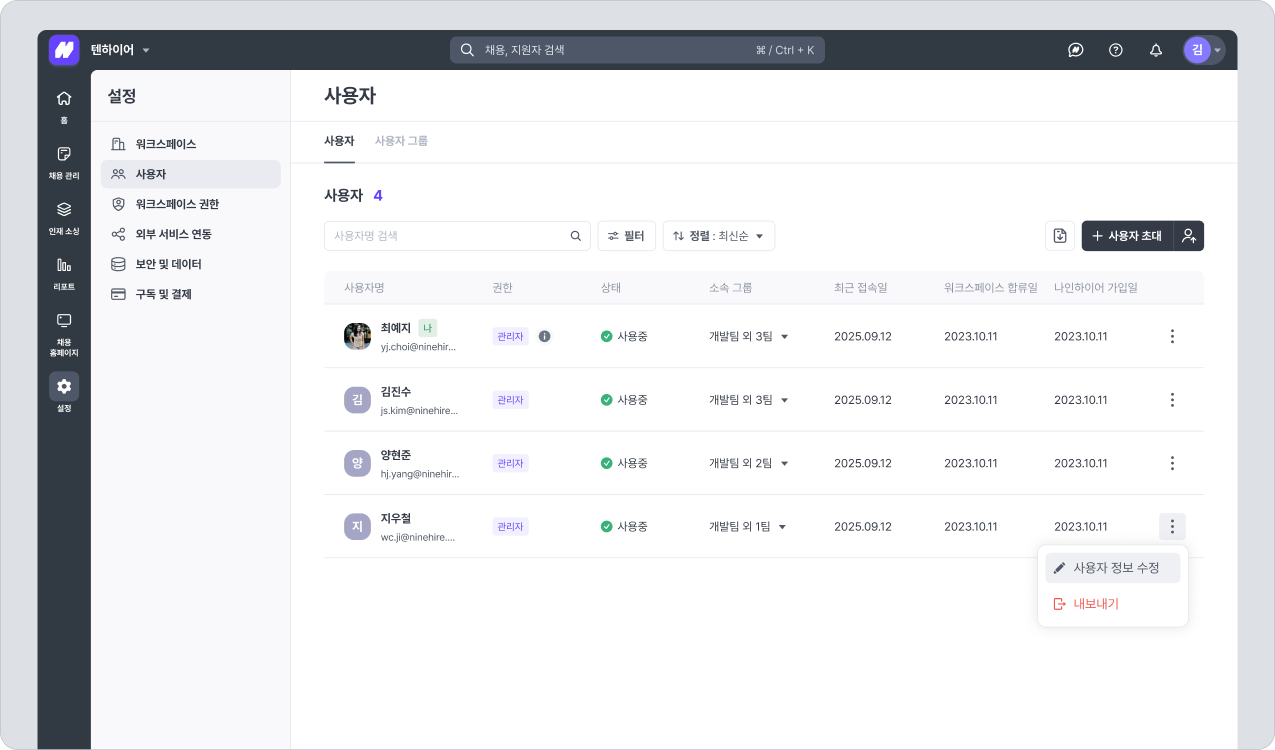Expand 개발팀 외 1팀 for 지우철
The height and width of the screenshot is (750, 1275).
tap(748, 527)
